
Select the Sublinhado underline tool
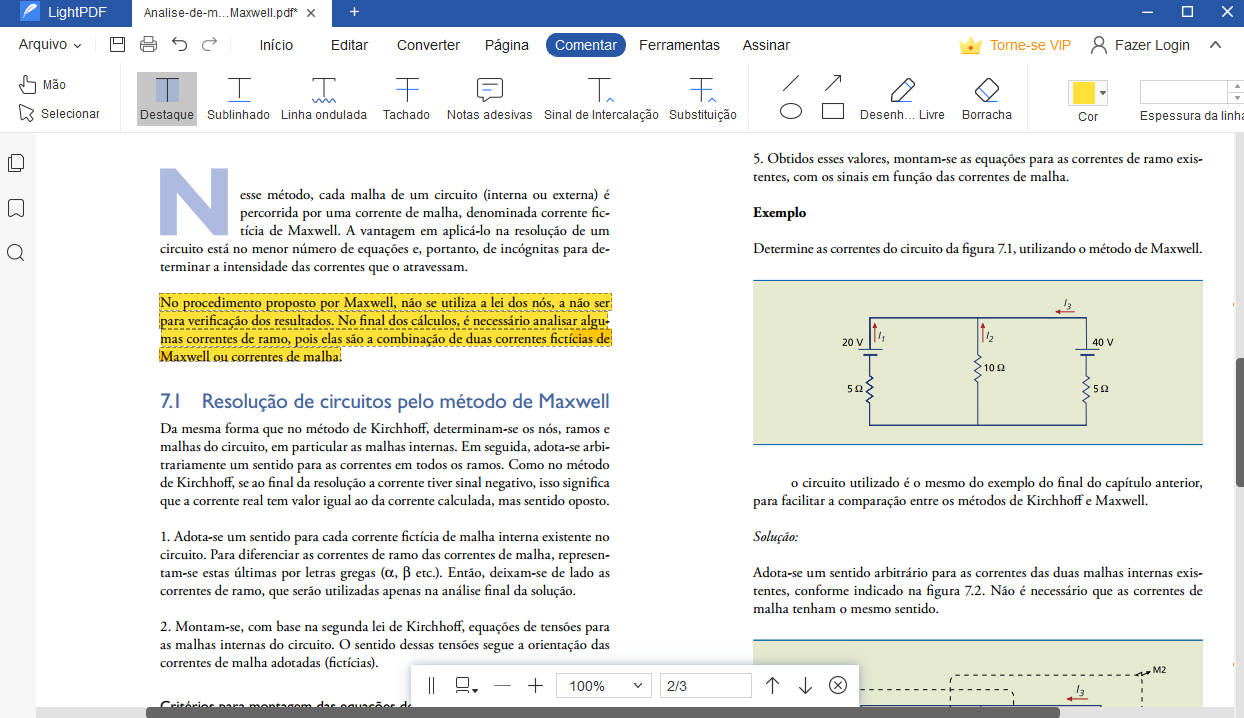[x=238, y=98]
